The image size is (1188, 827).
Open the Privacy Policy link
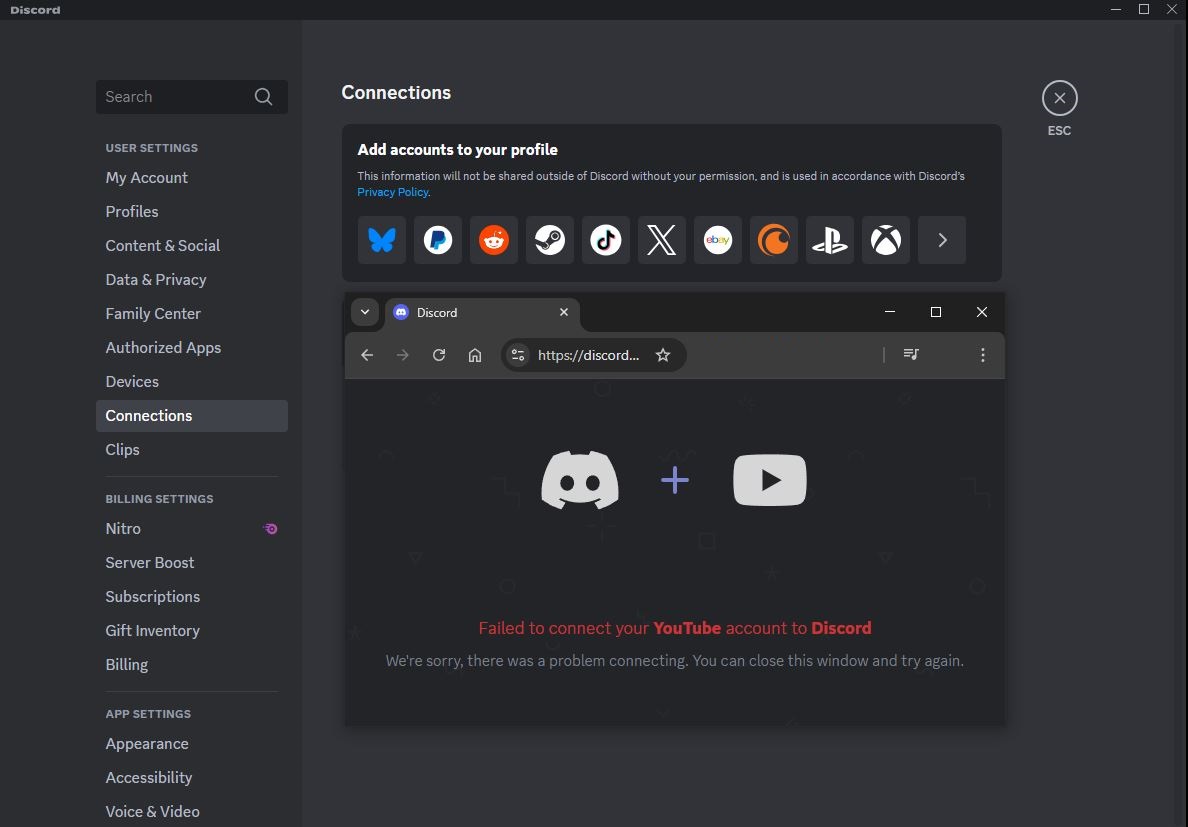(392, 192)
